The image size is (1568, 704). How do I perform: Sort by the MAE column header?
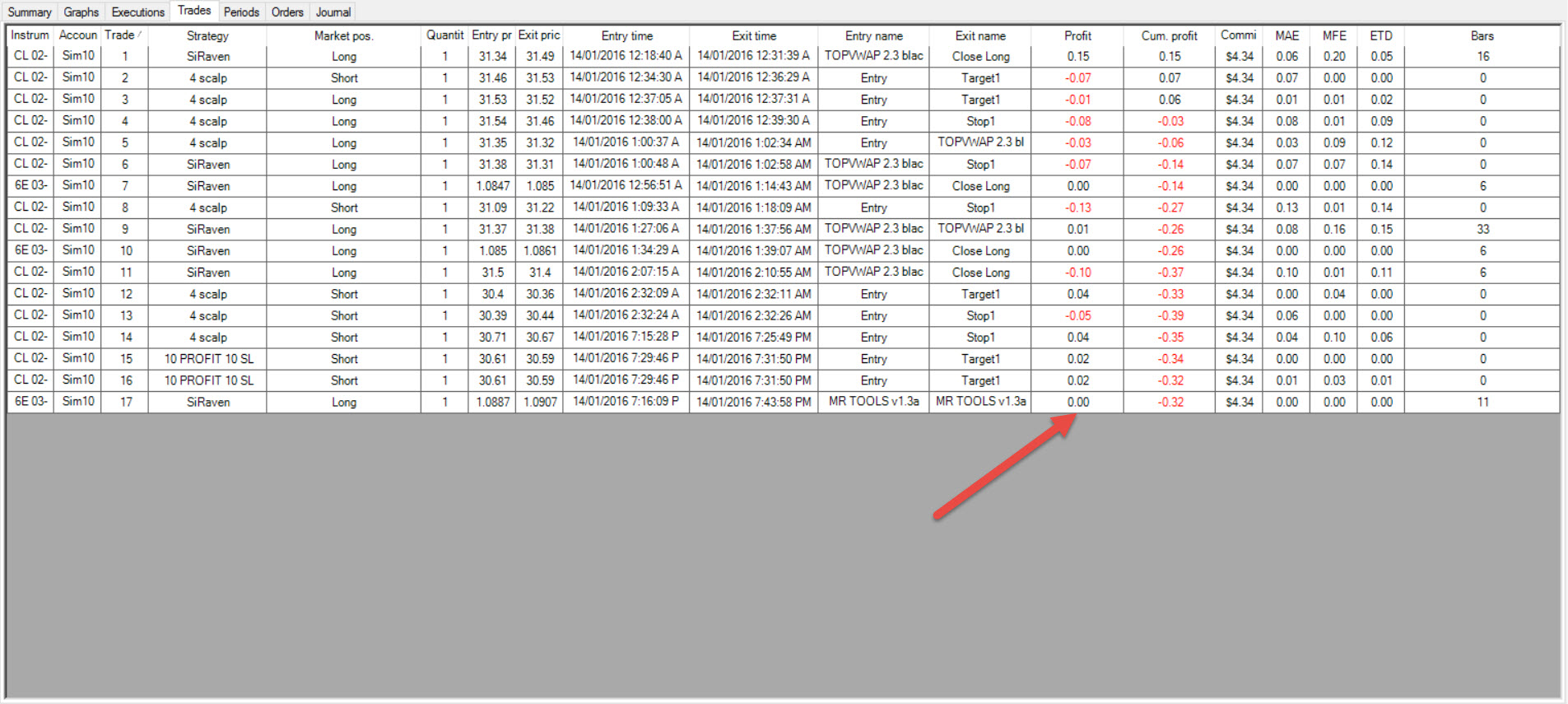coord(1287,35)
